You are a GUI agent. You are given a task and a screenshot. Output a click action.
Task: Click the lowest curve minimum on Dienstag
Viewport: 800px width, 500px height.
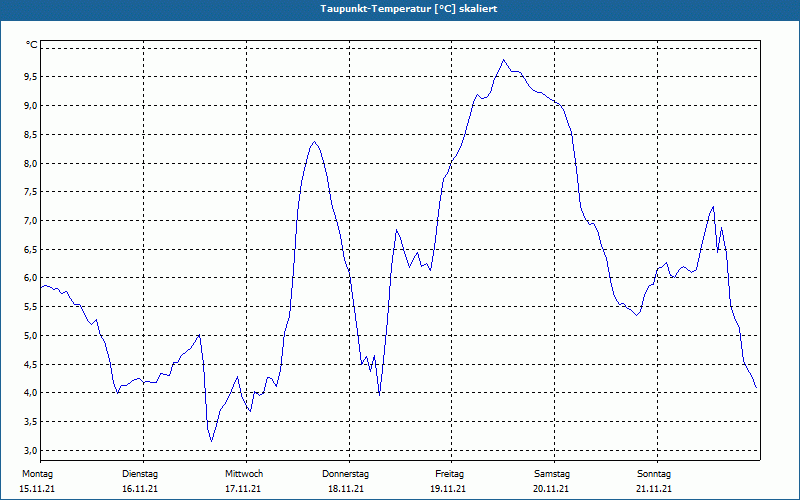211,441
